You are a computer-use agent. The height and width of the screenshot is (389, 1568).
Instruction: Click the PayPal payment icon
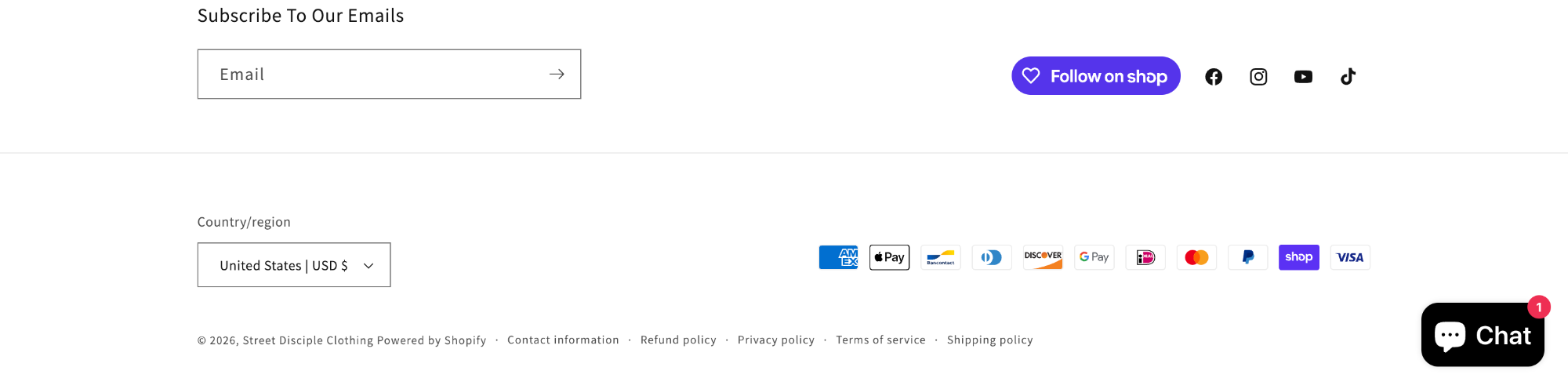coord(1247,257)
